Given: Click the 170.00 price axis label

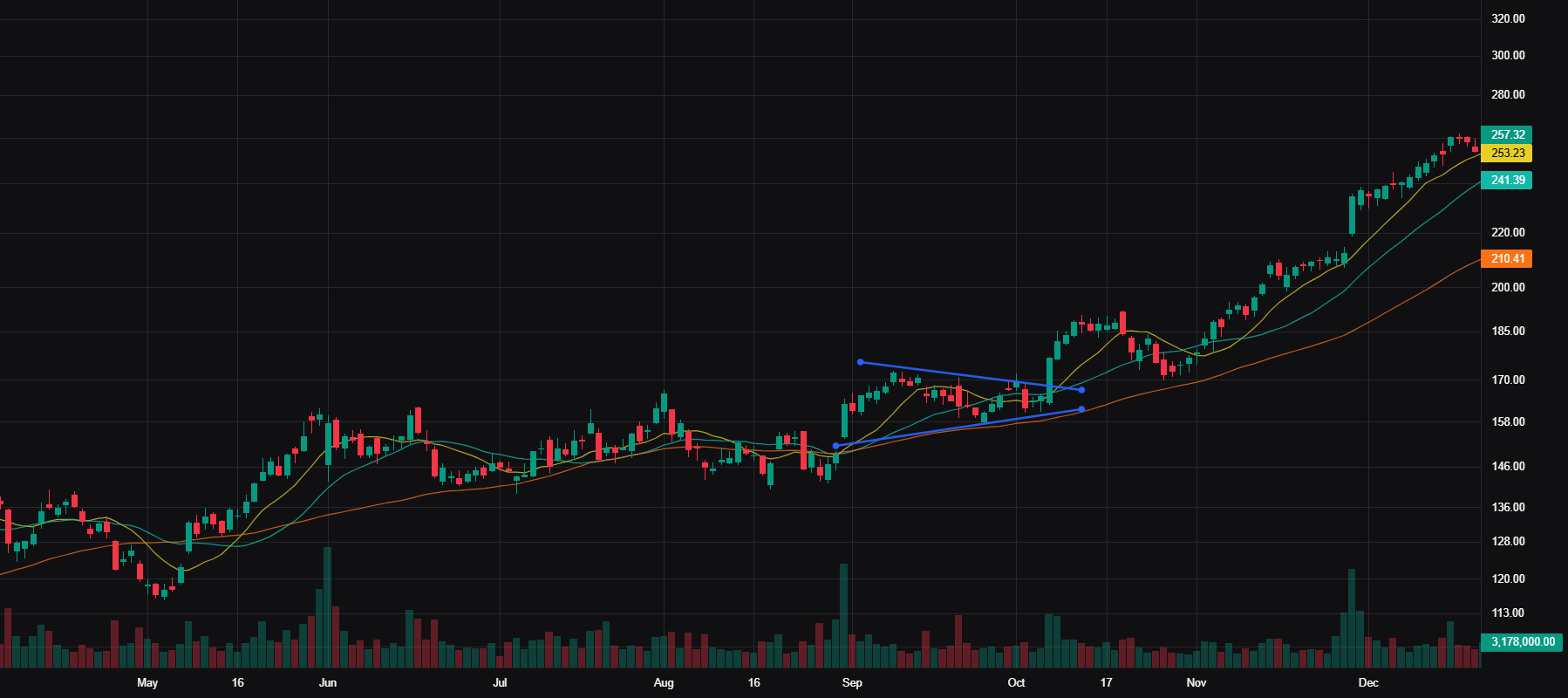Looking at the screenshot, I should click(x=1508, y=380).
